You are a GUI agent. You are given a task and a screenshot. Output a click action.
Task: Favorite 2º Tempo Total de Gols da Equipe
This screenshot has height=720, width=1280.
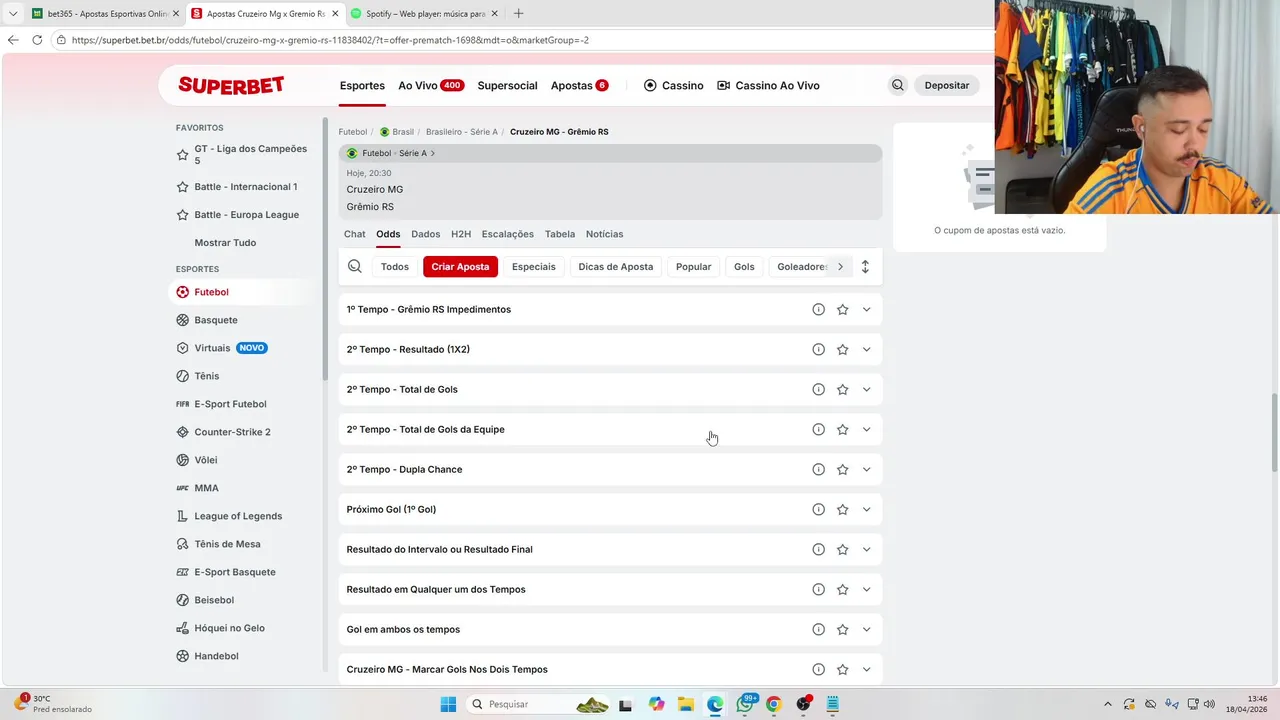[x=842, y=429]
